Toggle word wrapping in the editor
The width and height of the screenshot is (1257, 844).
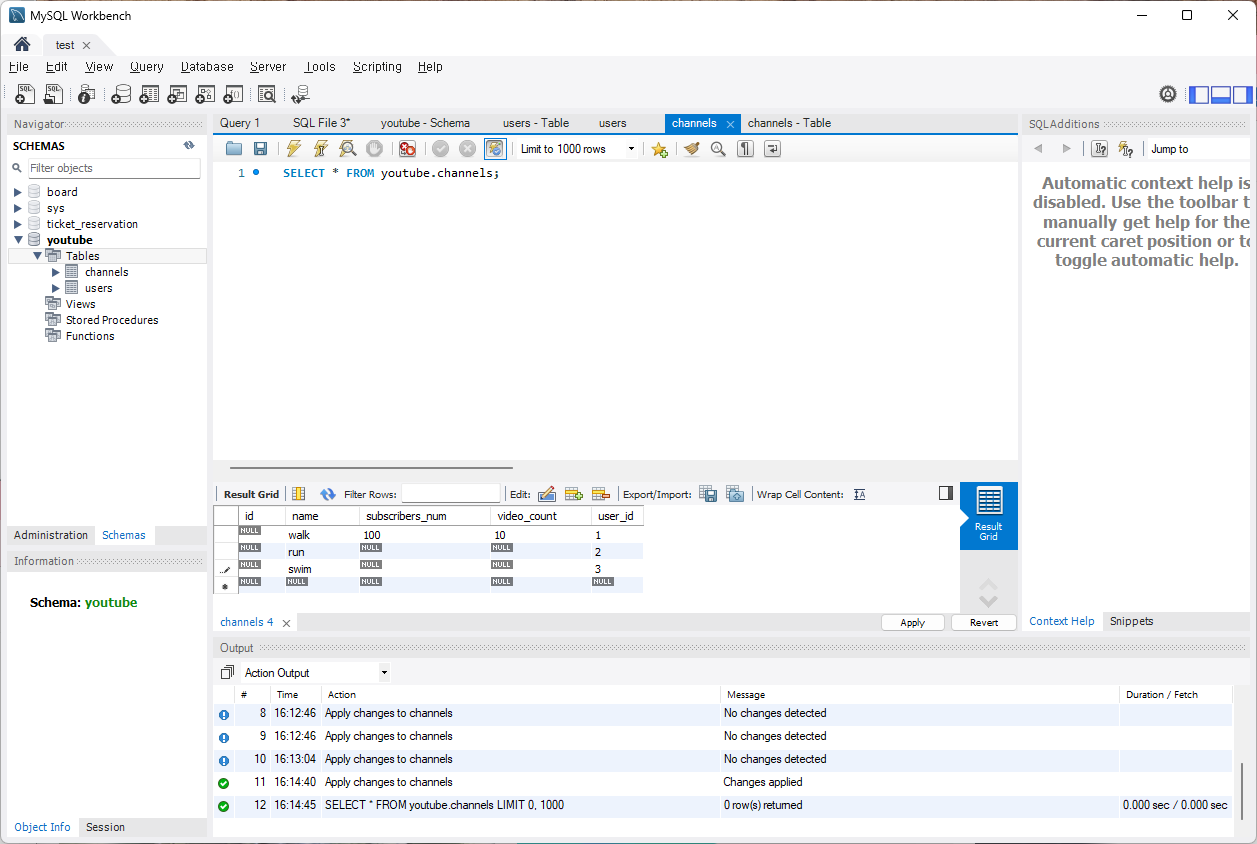(x=772, y=149)
